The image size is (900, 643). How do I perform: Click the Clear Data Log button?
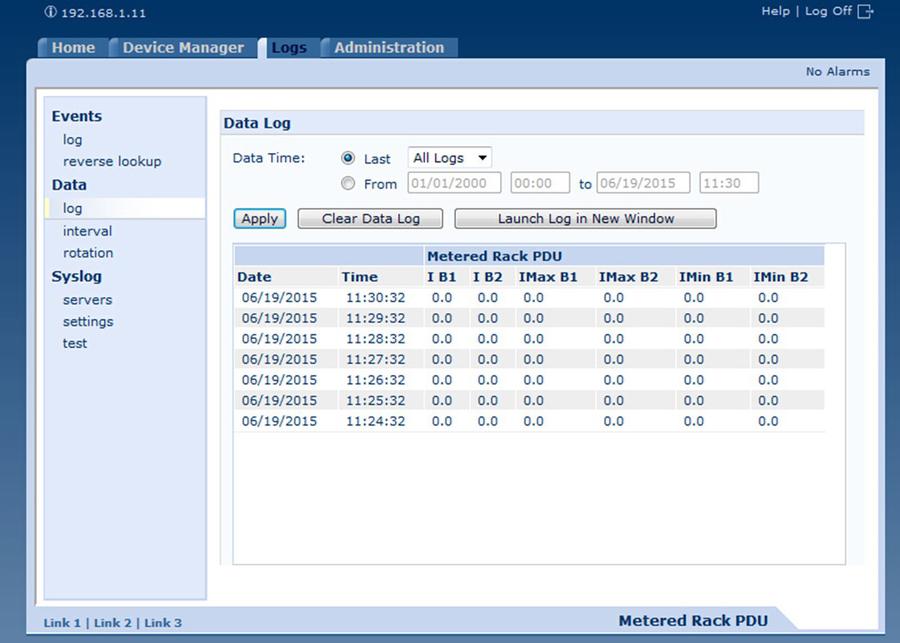(371, 219)
